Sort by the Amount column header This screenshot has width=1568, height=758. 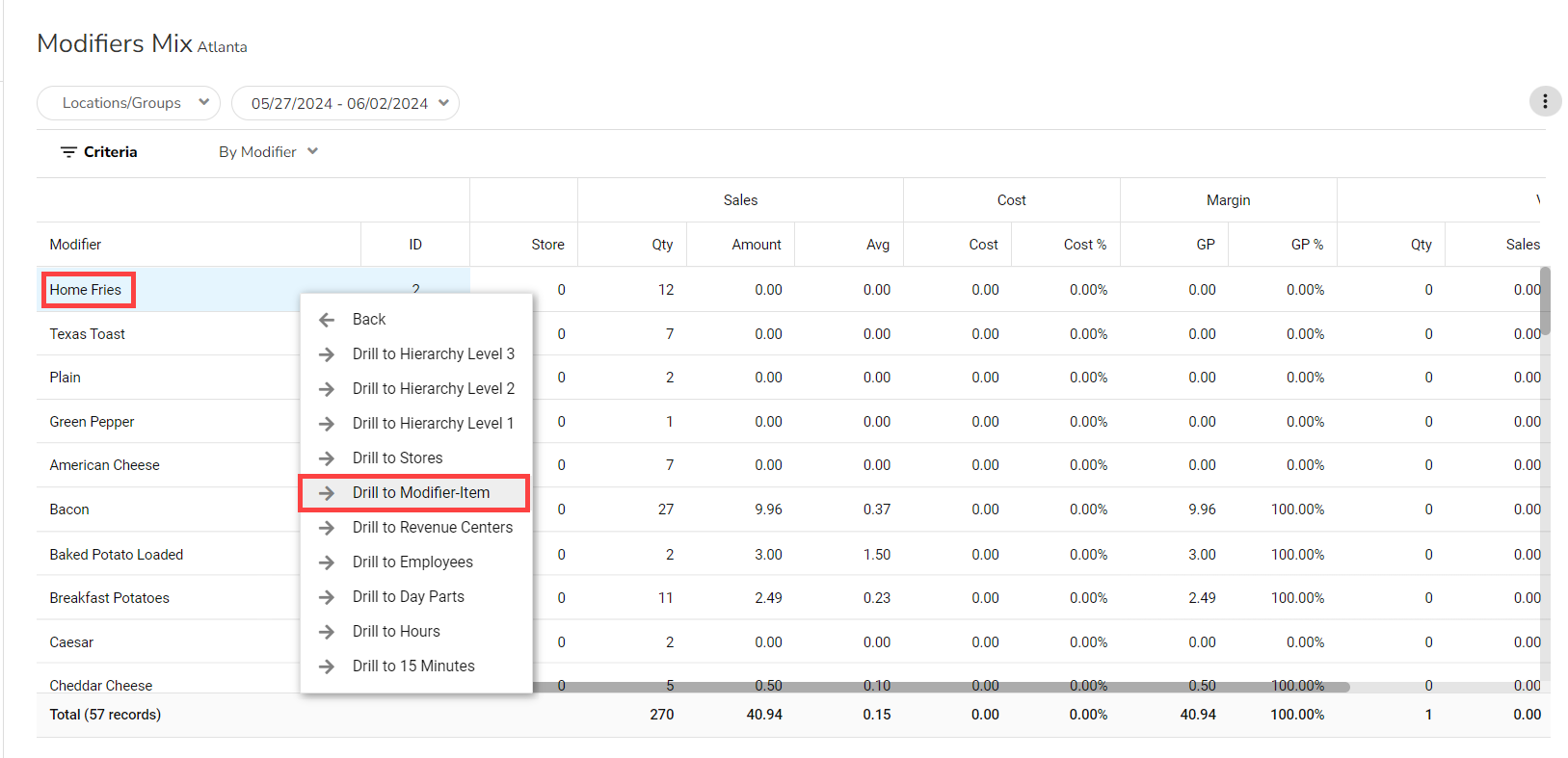(756, 245)
